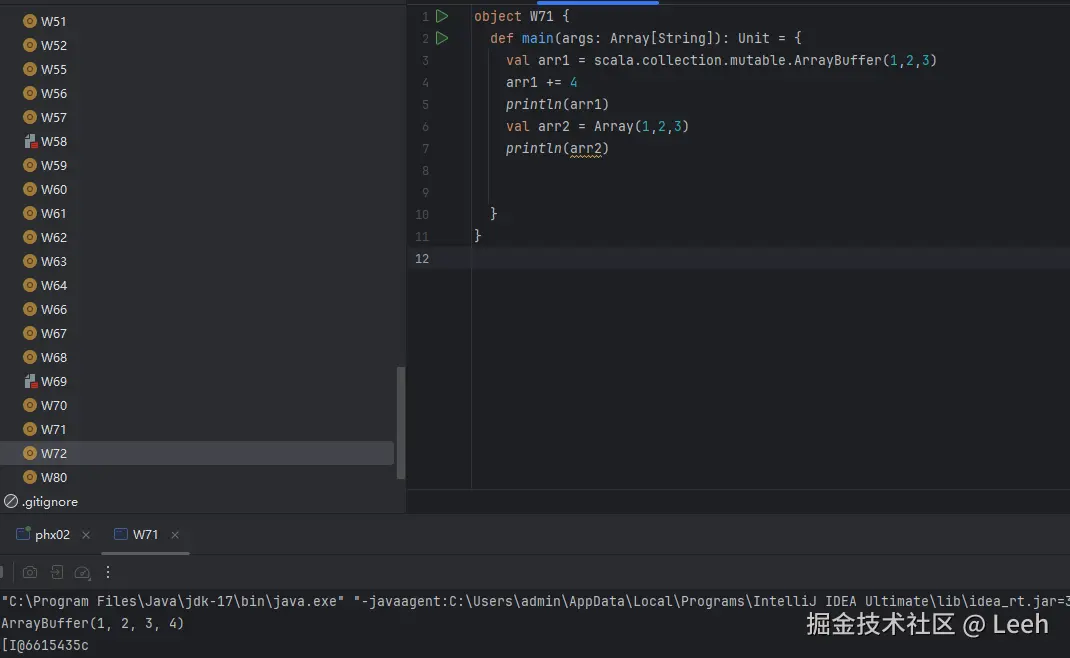The width and height of the screenshot is (1070, 658).
Task: Select highlighted W72 in project tree
Action: [197, 453]
